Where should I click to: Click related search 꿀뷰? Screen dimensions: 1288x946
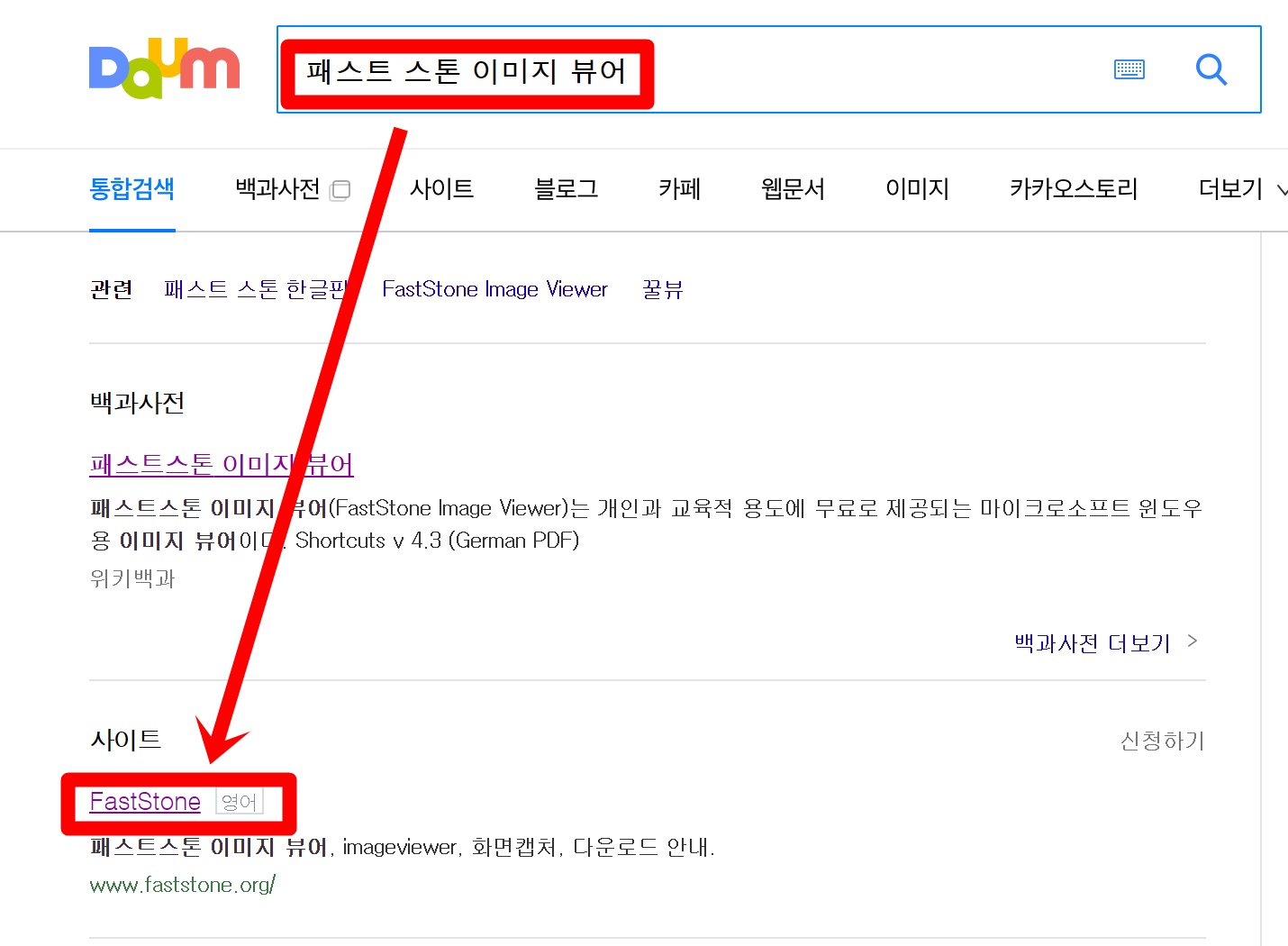(662, 289)
